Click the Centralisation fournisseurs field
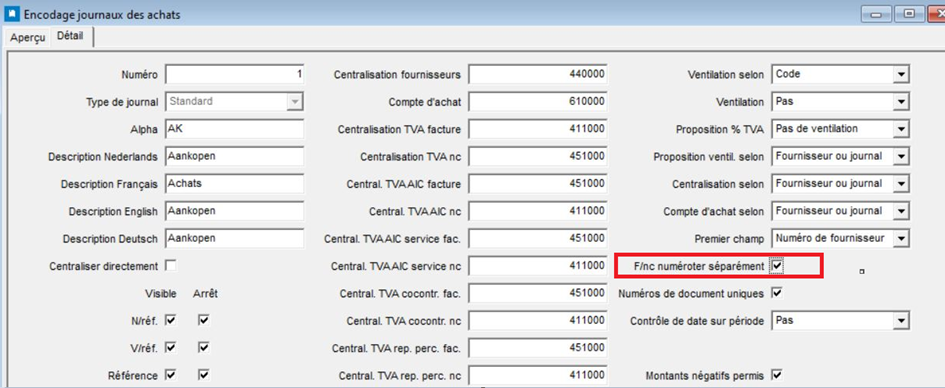 click(538, 75)
